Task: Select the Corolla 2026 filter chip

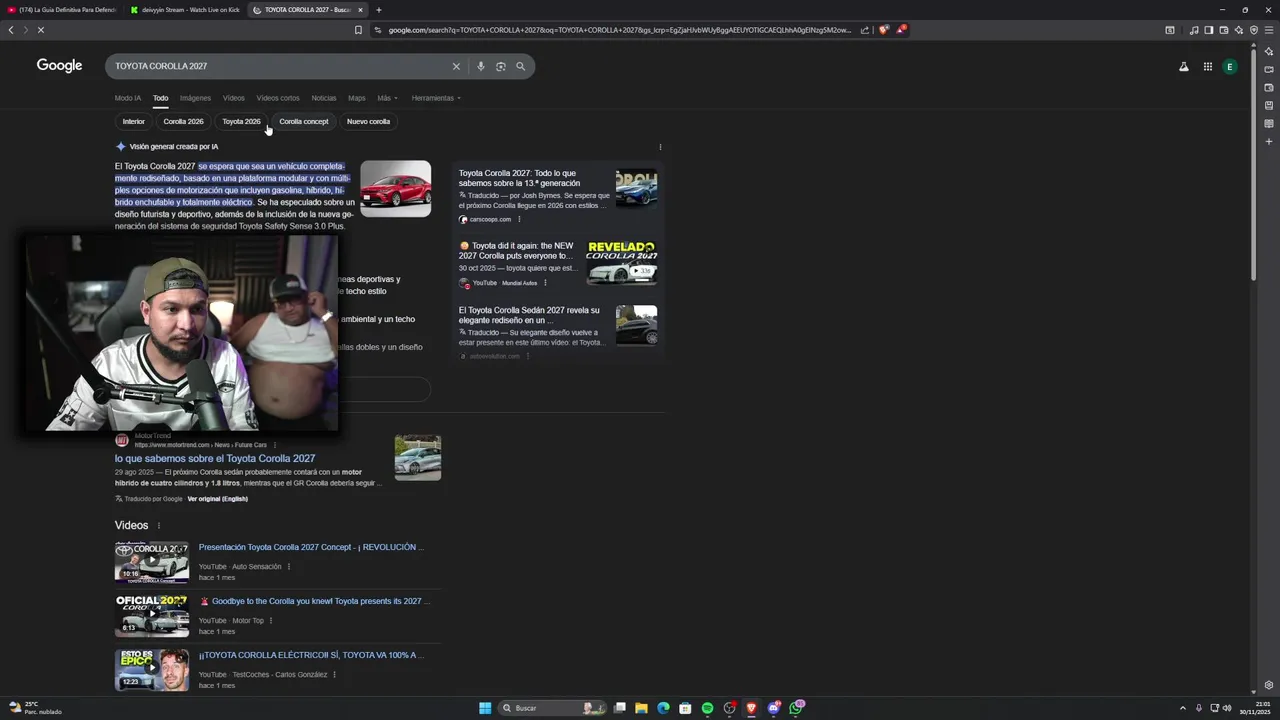Action: point(184,122)
